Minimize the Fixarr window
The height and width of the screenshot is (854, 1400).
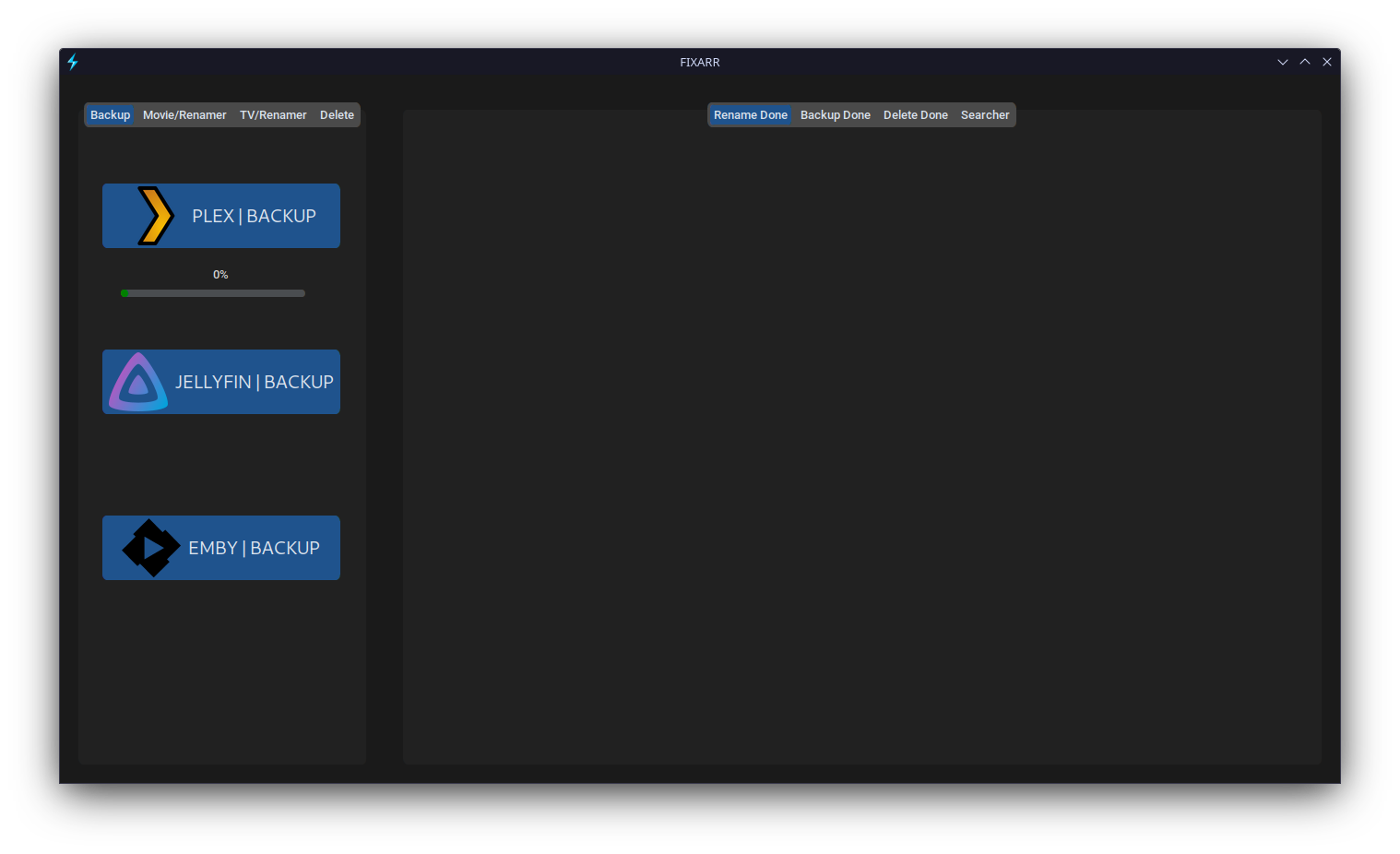coord(1283,62)
